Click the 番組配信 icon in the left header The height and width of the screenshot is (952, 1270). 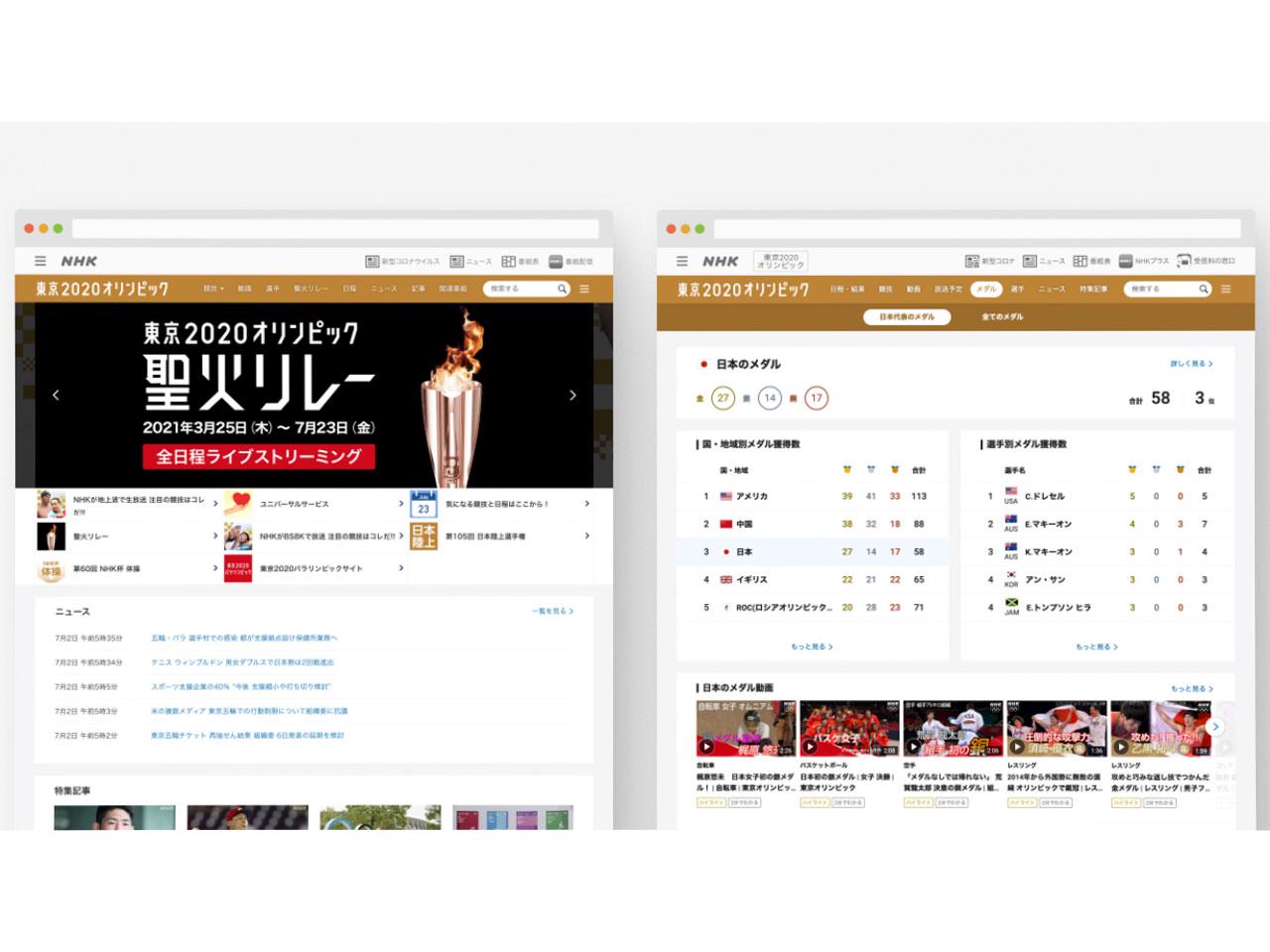[x=556, y=261]
